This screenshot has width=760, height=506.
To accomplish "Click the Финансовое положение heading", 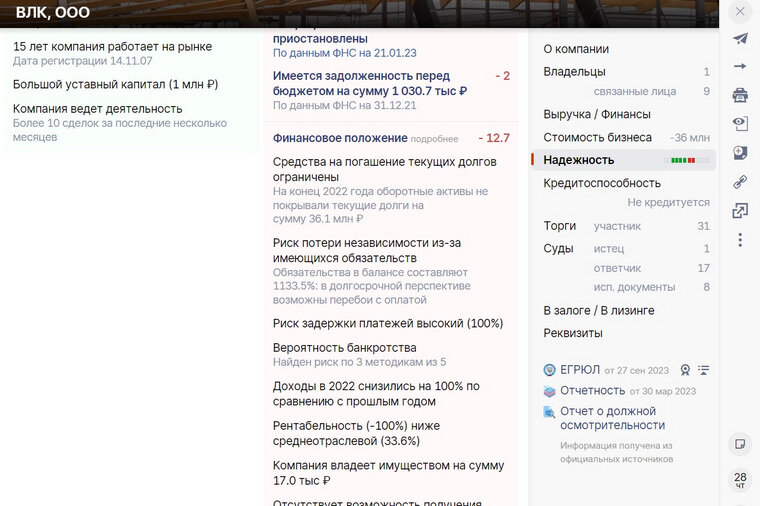I will pyautogui.click(x=340, y=138).
